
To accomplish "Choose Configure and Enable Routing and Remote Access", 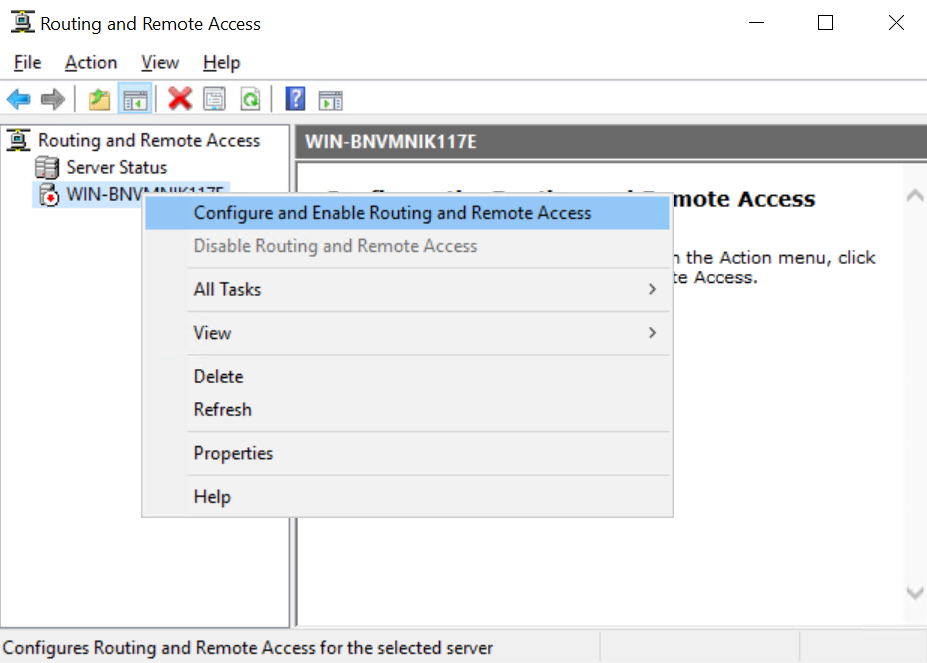I will pos(407,213).
